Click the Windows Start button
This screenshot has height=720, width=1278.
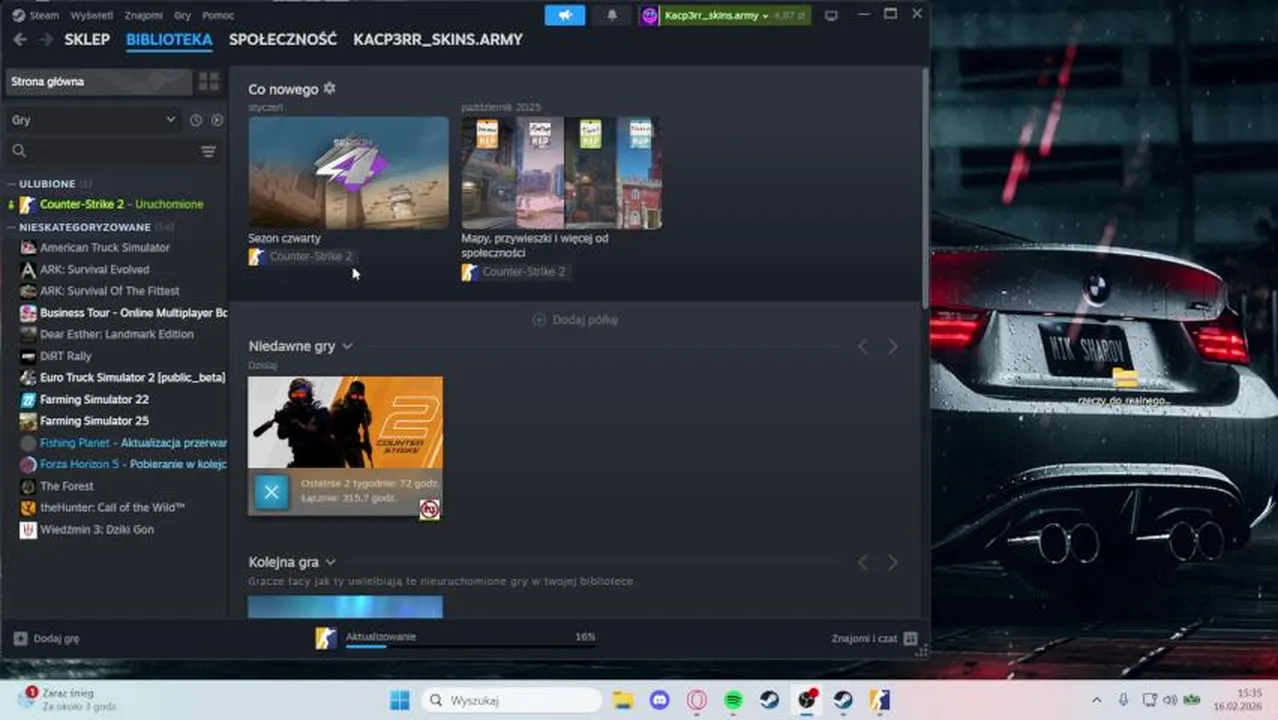pos(399,700)
